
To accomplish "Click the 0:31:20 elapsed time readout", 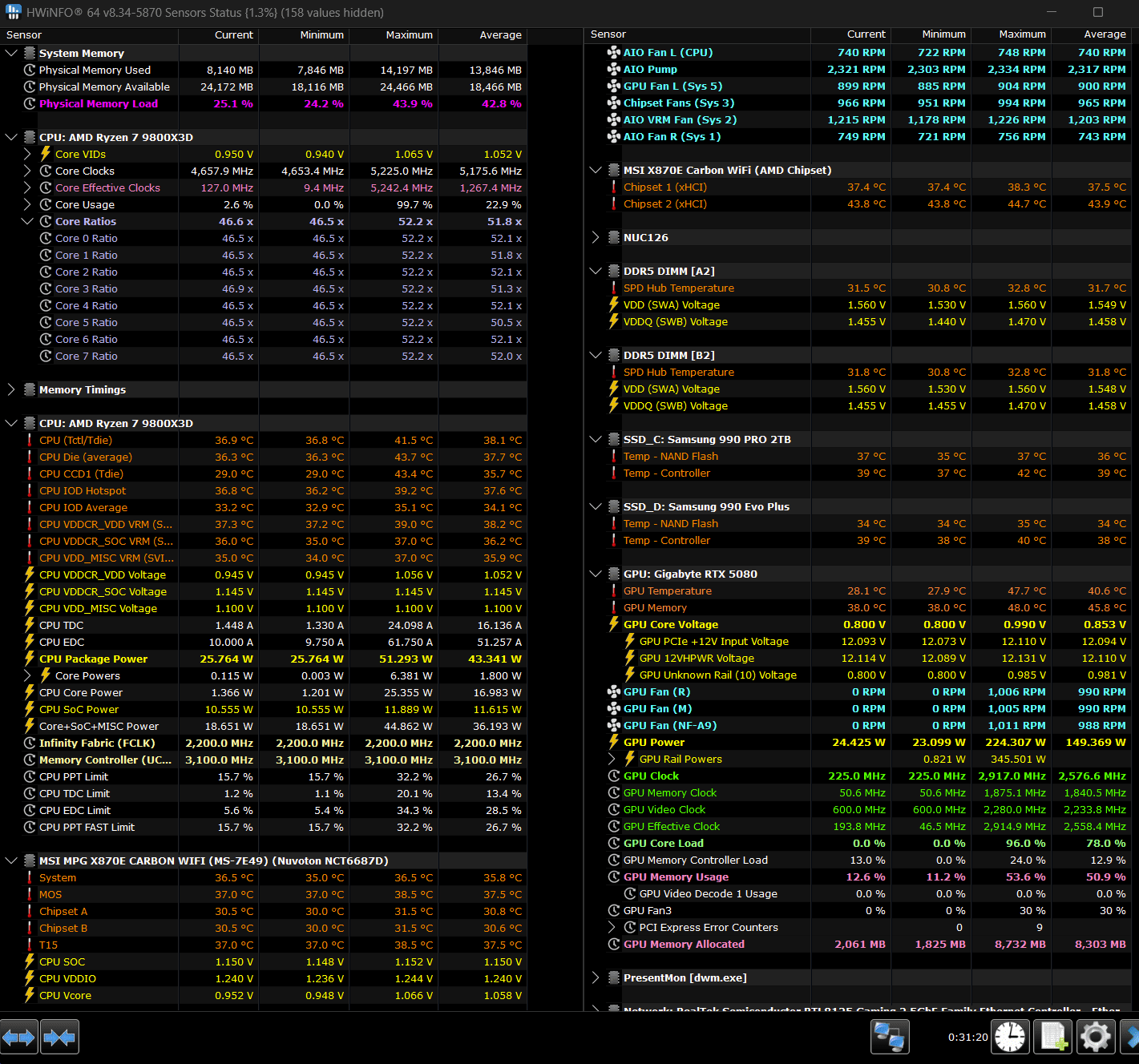I will pos(967,1038).
